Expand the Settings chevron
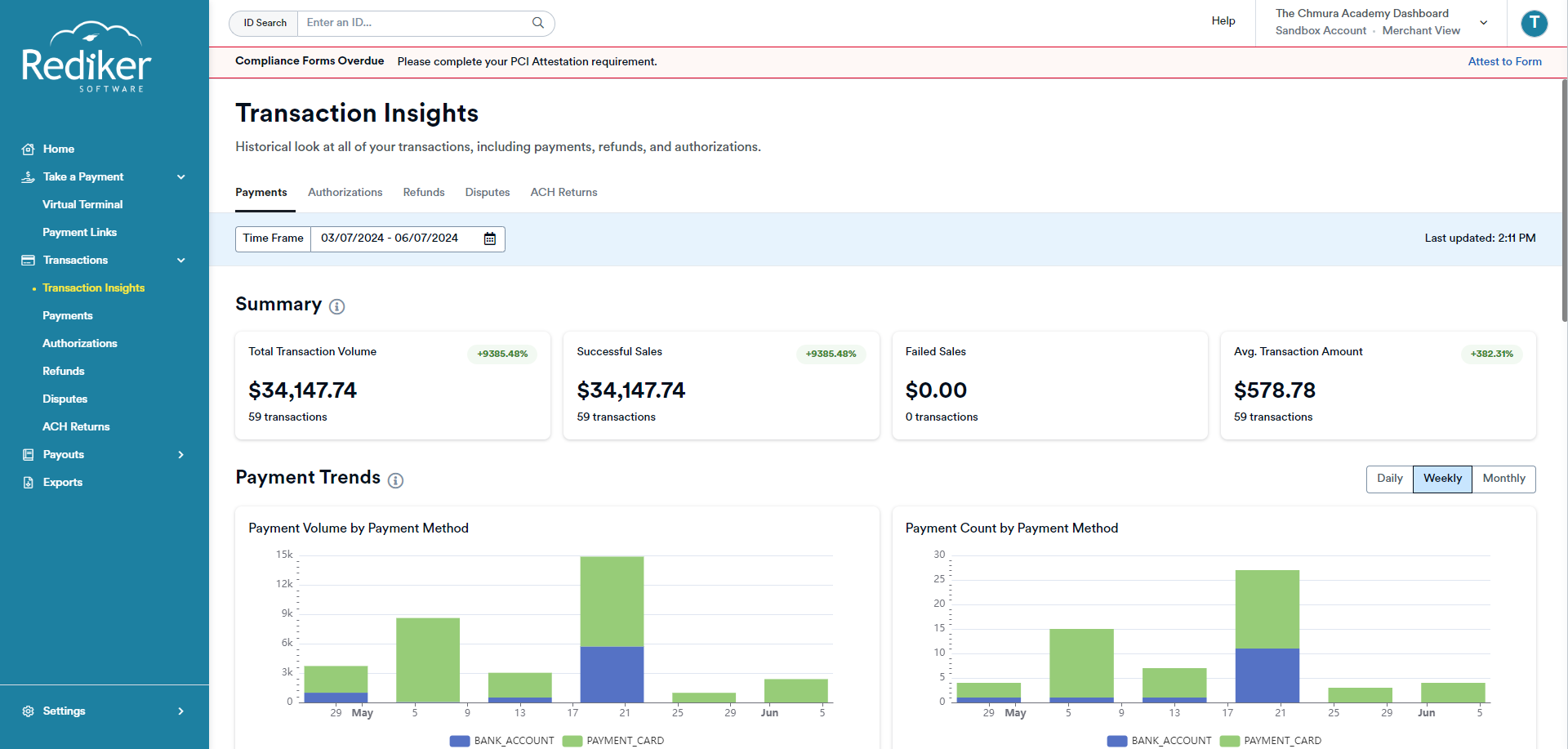The width and height of the screenshot is (1568, 749). (181, 711)
